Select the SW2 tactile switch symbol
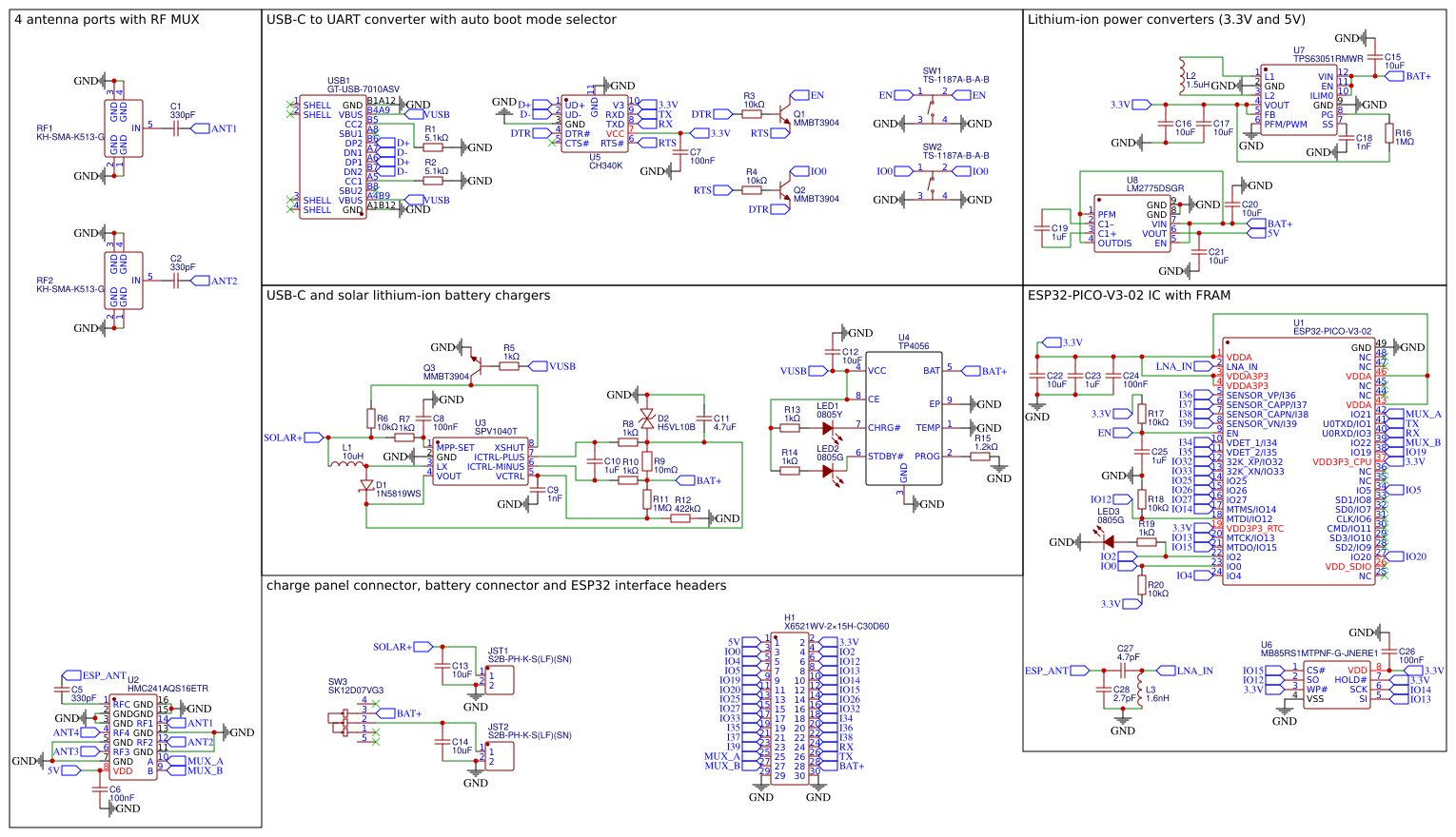1456x837 pixels. [933, 184]
